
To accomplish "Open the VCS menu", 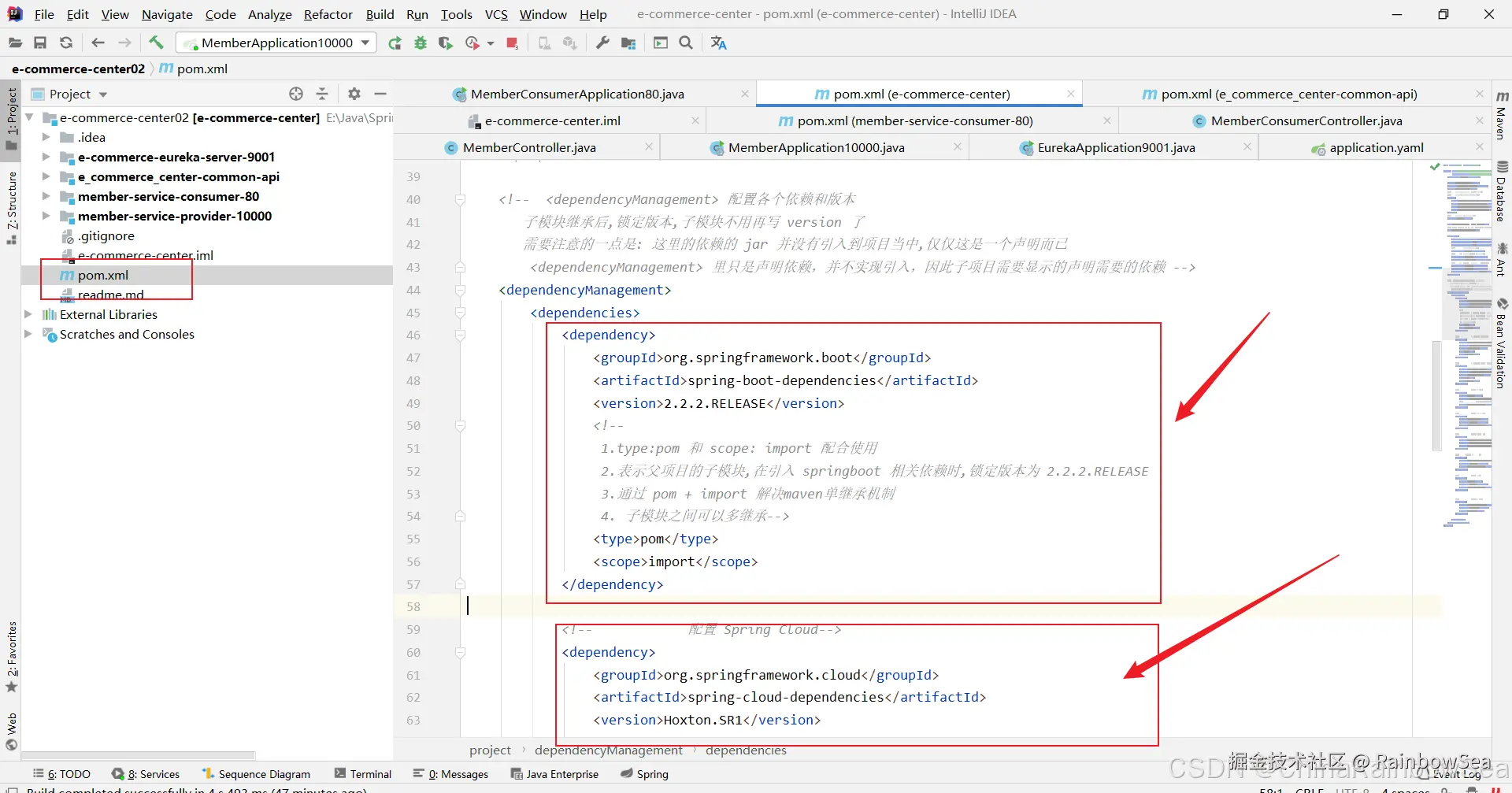I will (x=496, y=14).
